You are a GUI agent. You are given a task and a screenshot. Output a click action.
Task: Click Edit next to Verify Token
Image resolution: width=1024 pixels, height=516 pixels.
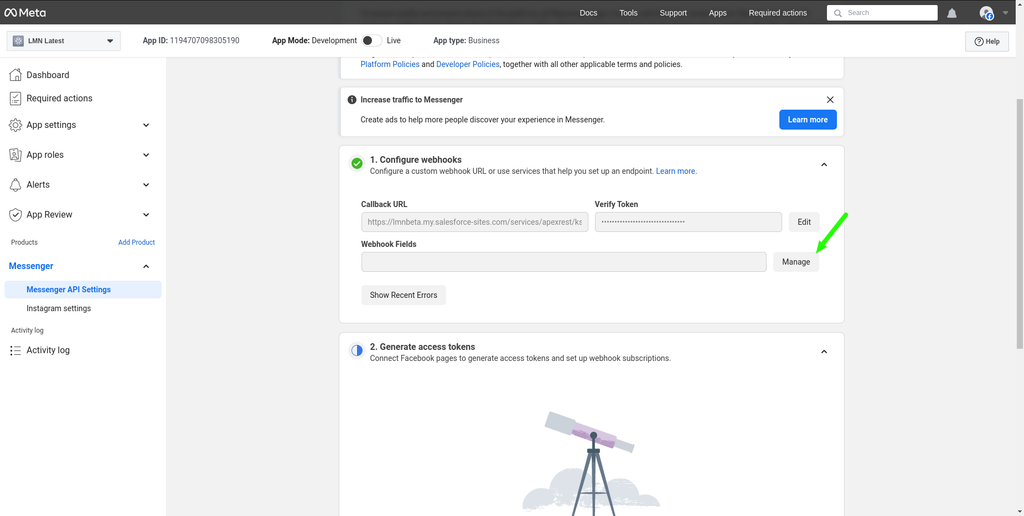pos(804,222)
